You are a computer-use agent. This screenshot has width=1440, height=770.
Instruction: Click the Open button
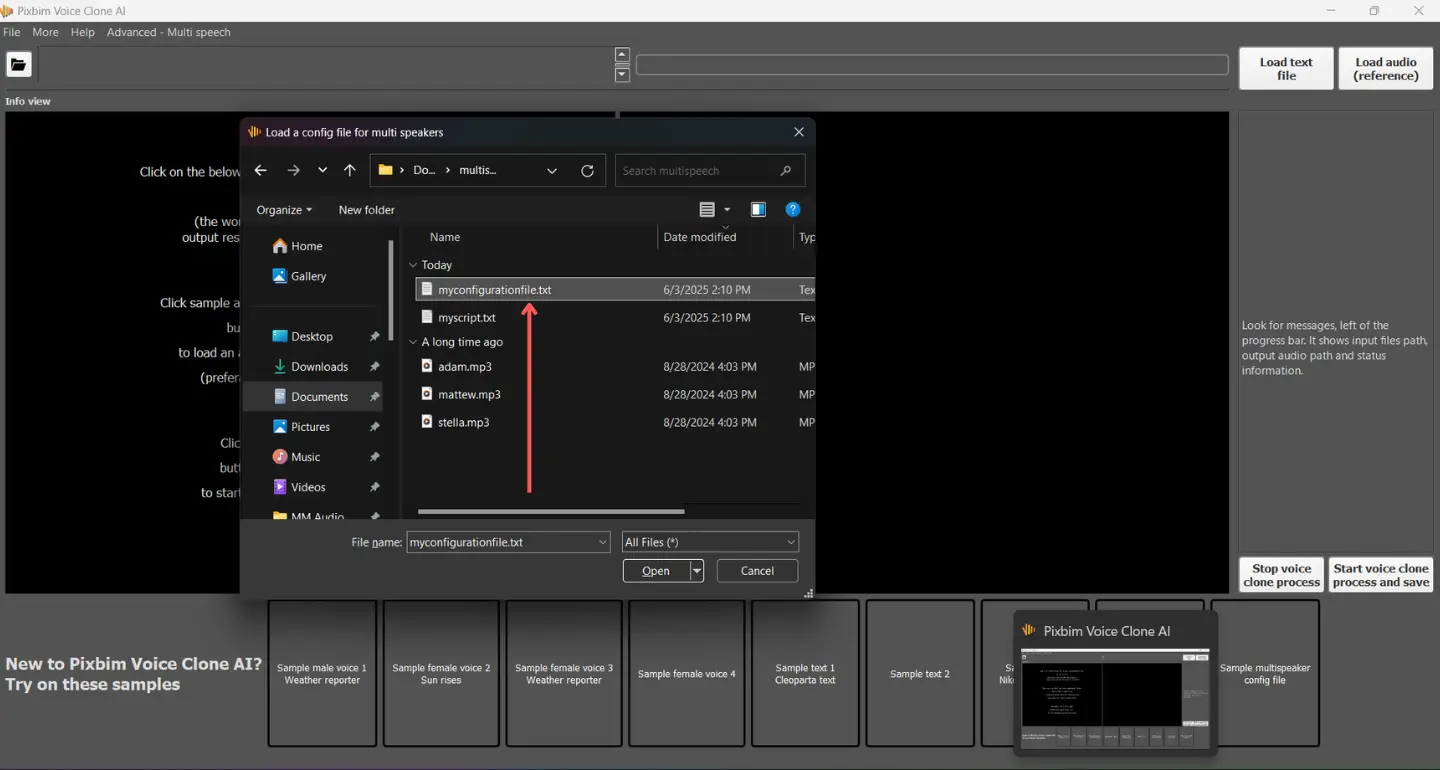656,571
